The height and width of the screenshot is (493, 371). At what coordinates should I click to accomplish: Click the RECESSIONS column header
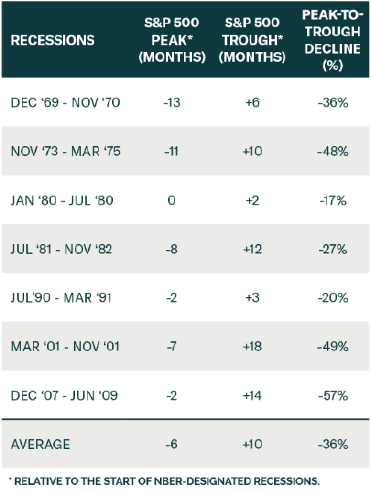pos(53,40)
